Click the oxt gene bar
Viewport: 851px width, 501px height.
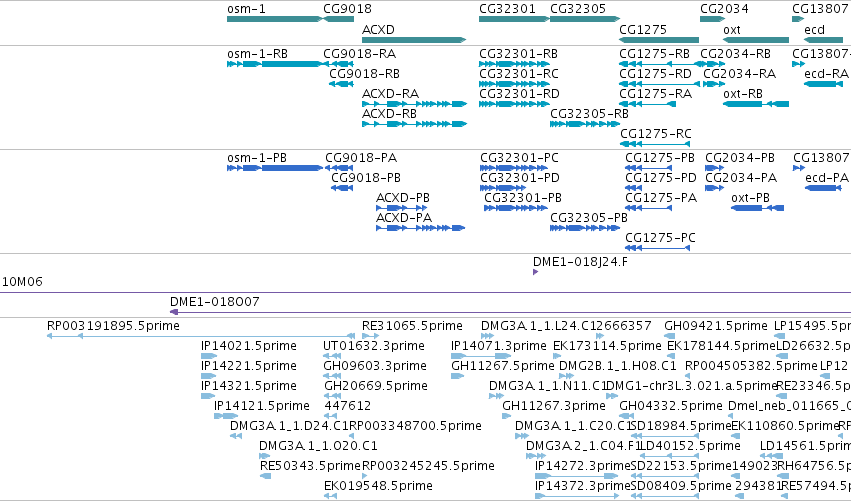[x=756, y=40]
